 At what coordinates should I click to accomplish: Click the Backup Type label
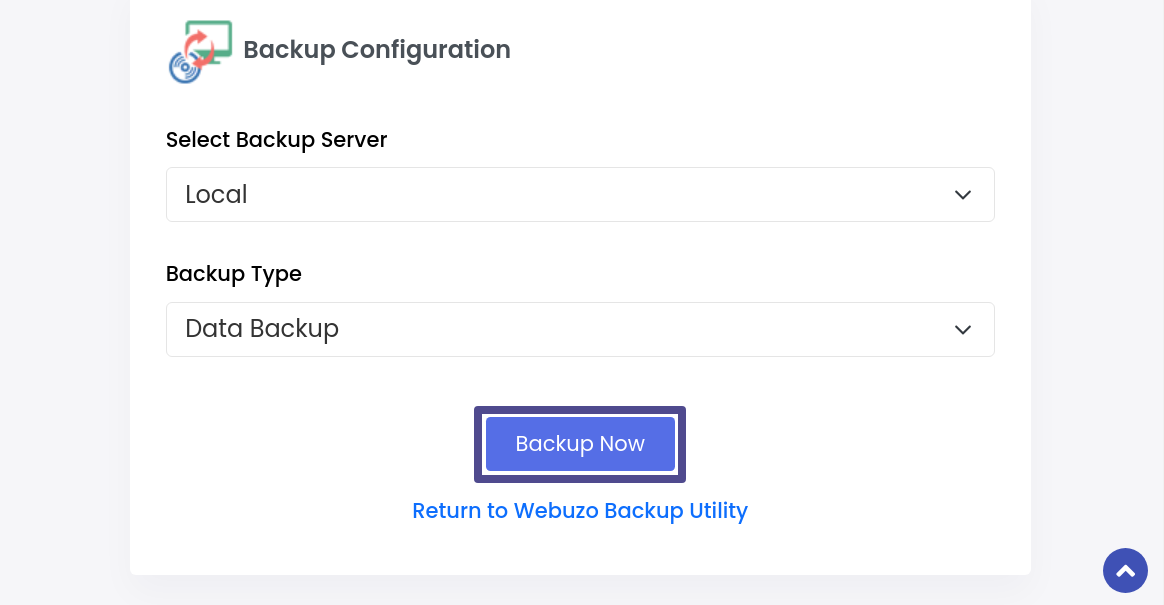pos(234,274)
